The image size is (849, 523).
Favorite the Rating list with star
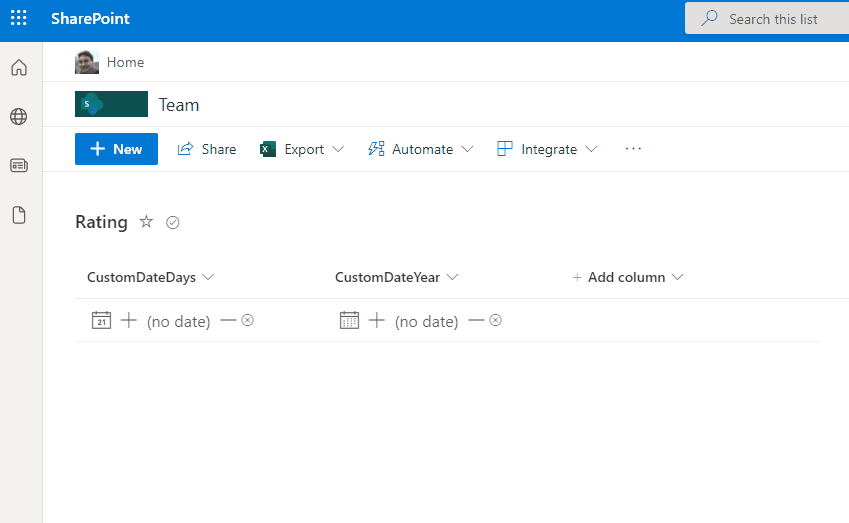tap(146, 222)
